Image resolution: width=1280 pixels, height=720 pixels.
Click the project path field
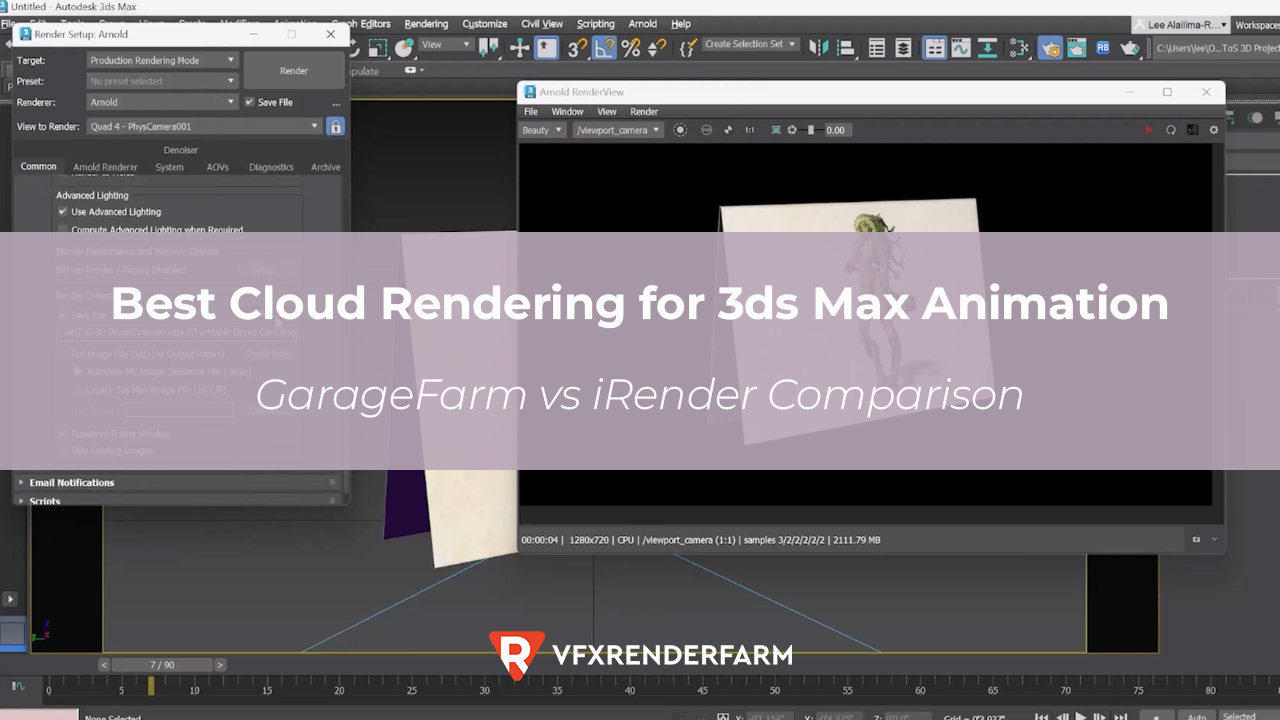pyautogui.click(x=1216, y=48)
